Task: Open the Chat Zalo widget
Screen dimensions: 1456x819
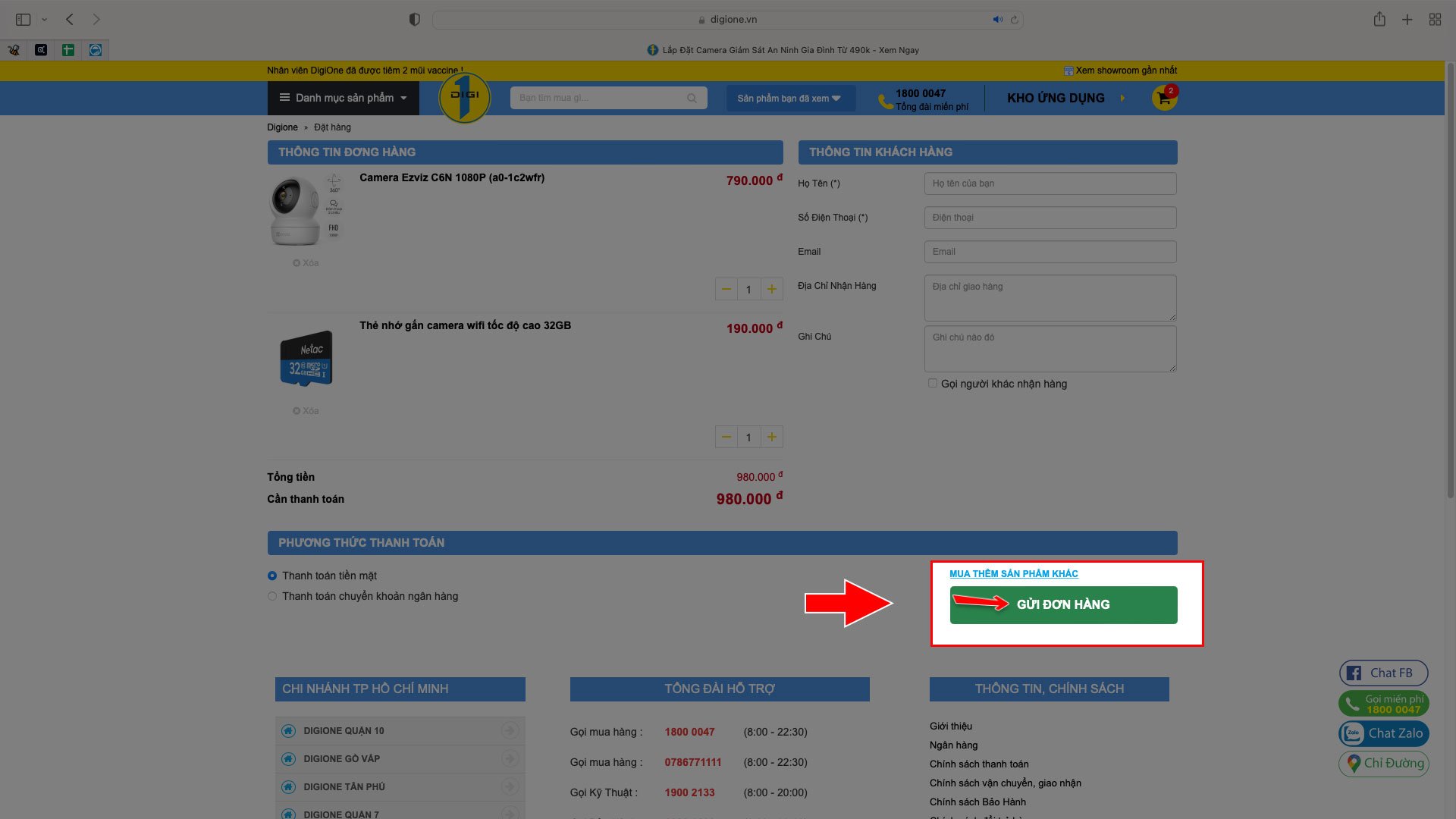Action: click(x=1383, y=733)
